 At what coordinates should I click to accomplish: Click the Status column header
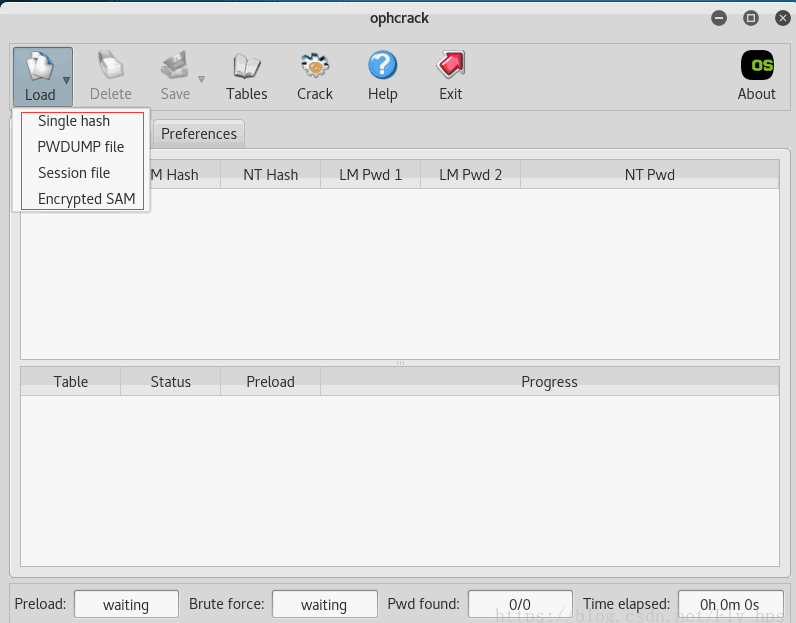click(171, 381)
